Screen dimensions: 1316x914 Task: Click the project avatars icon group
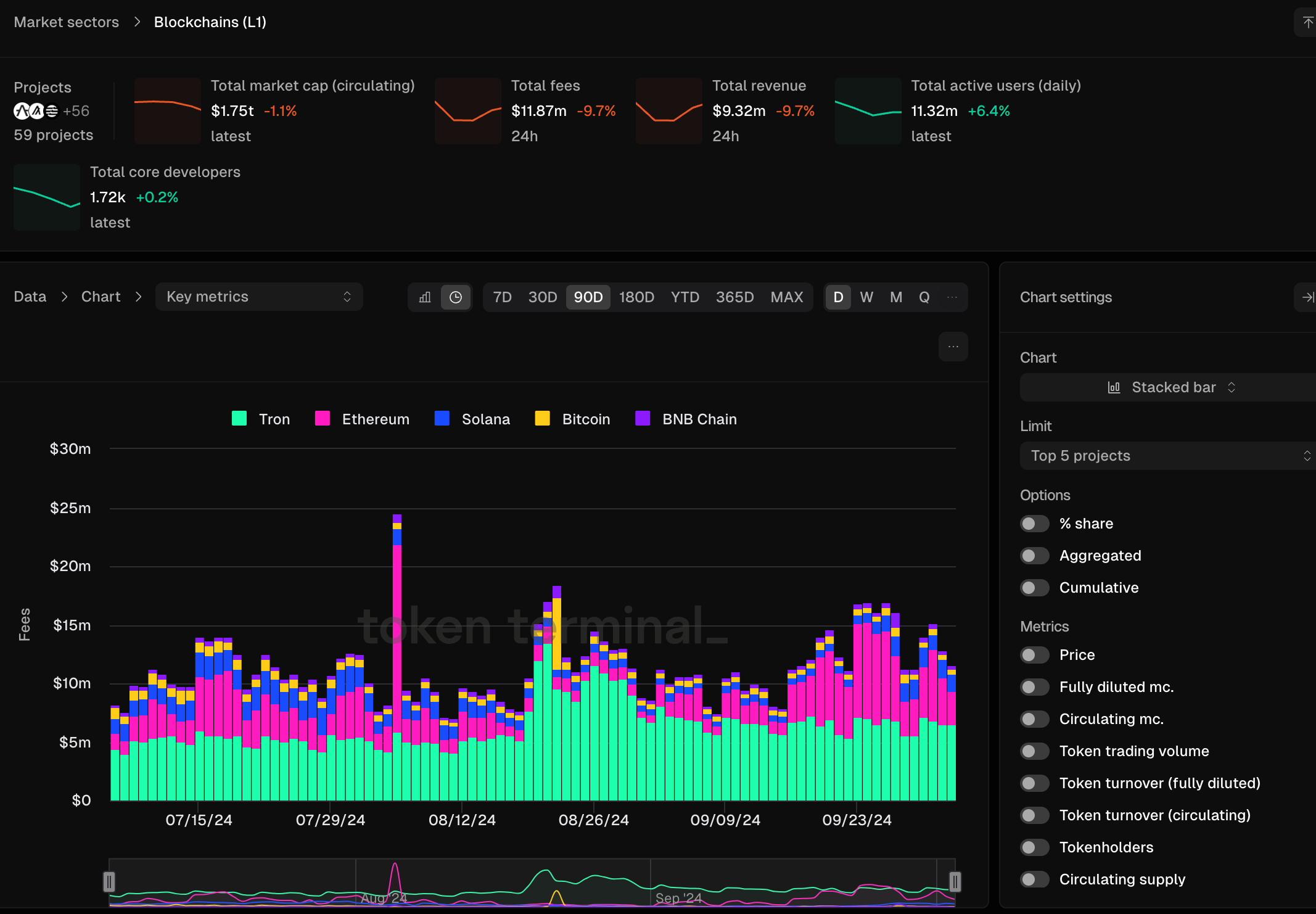[36, 111]
